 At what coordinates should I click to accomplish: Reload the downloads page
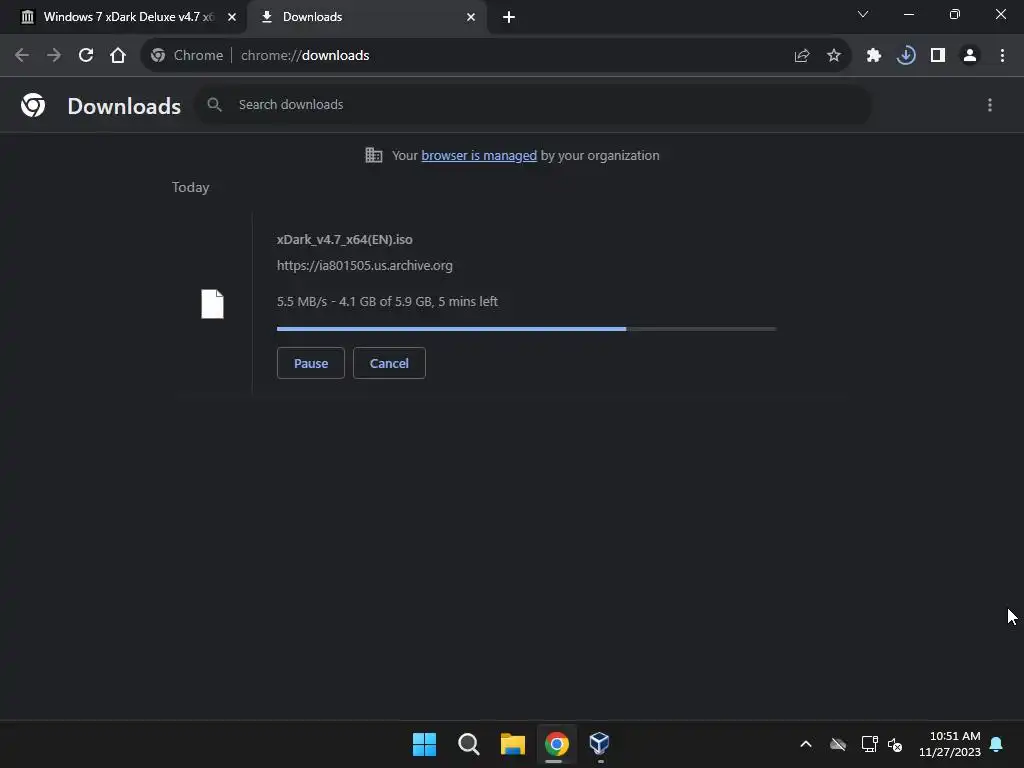tap(86, 56)
